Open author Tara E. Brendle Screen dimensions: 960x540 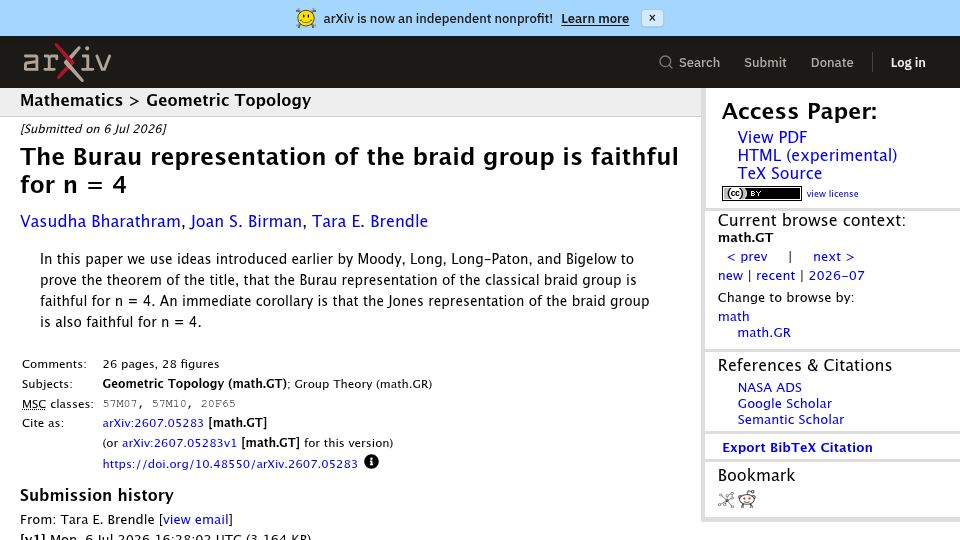click(x=370, y=221)
